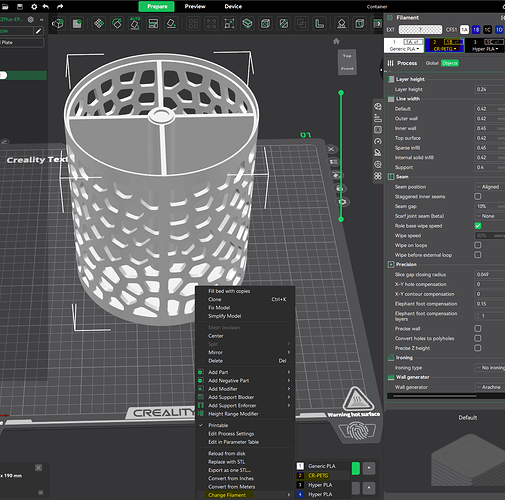Viewport: 505px width, 500px height.
Task: Switch to the Preview tab
Action: tap(195, 6)
